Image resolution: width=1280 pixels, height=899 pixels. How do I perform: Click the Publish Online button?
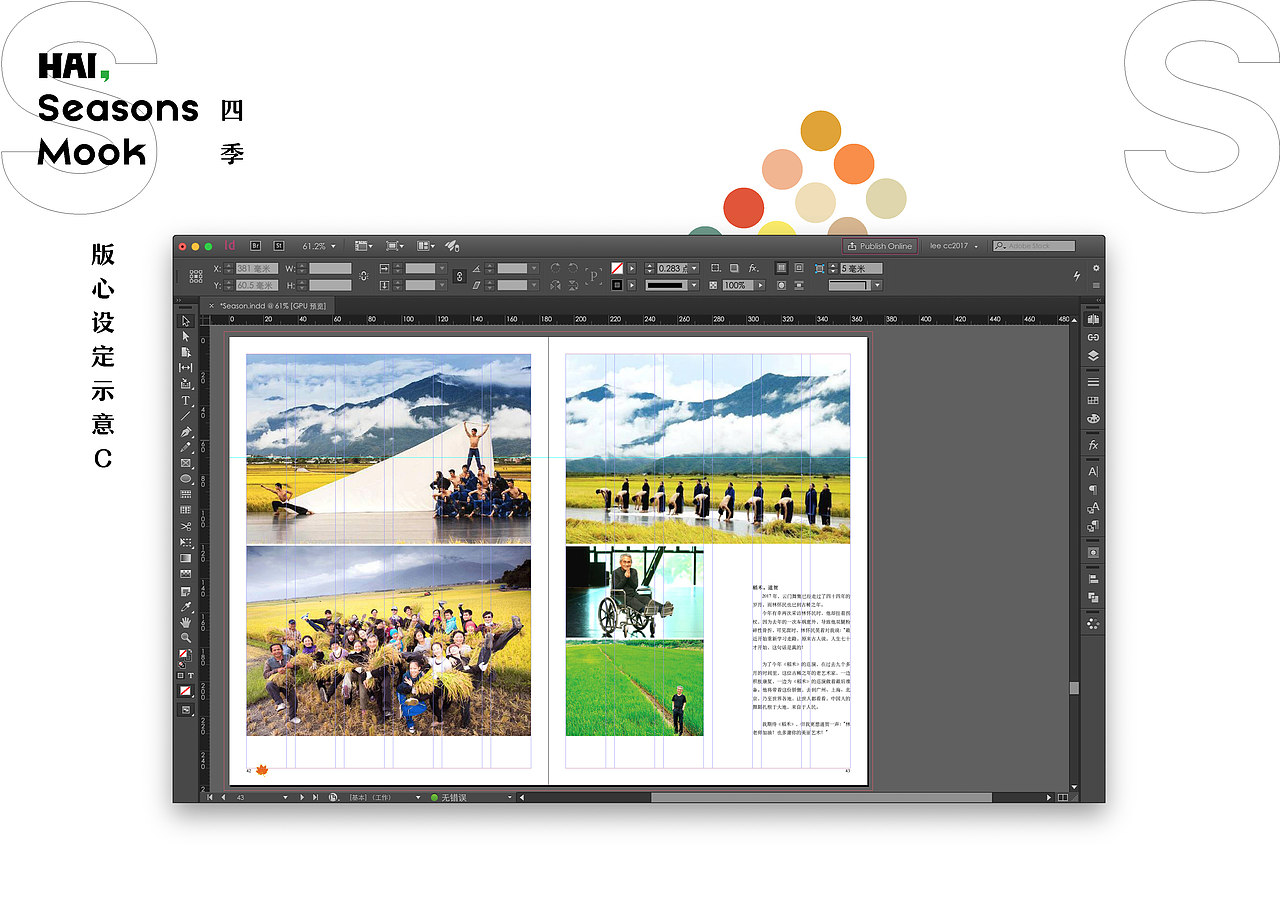tap(880, 246)
